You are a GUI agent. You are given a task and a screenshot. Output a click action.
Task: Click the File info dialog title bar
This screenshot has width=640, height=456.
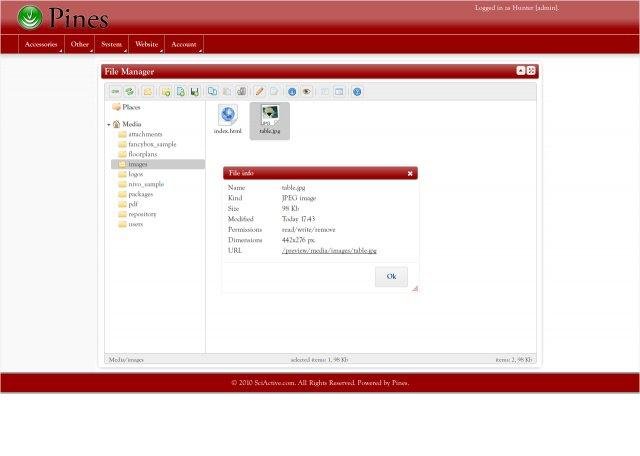pos(320,173)
